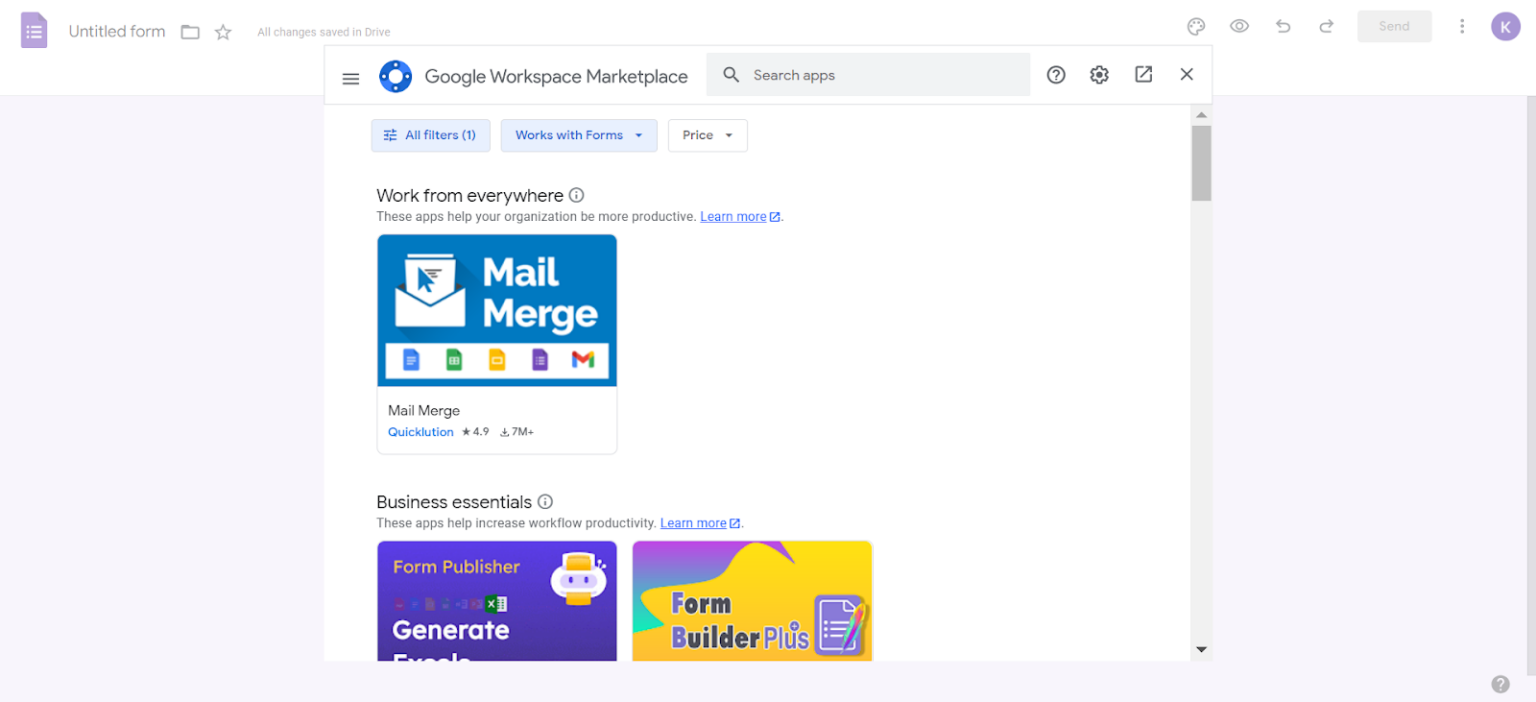Undo the last change
The image size is (1536, 702).
(x=1283, y=27)
